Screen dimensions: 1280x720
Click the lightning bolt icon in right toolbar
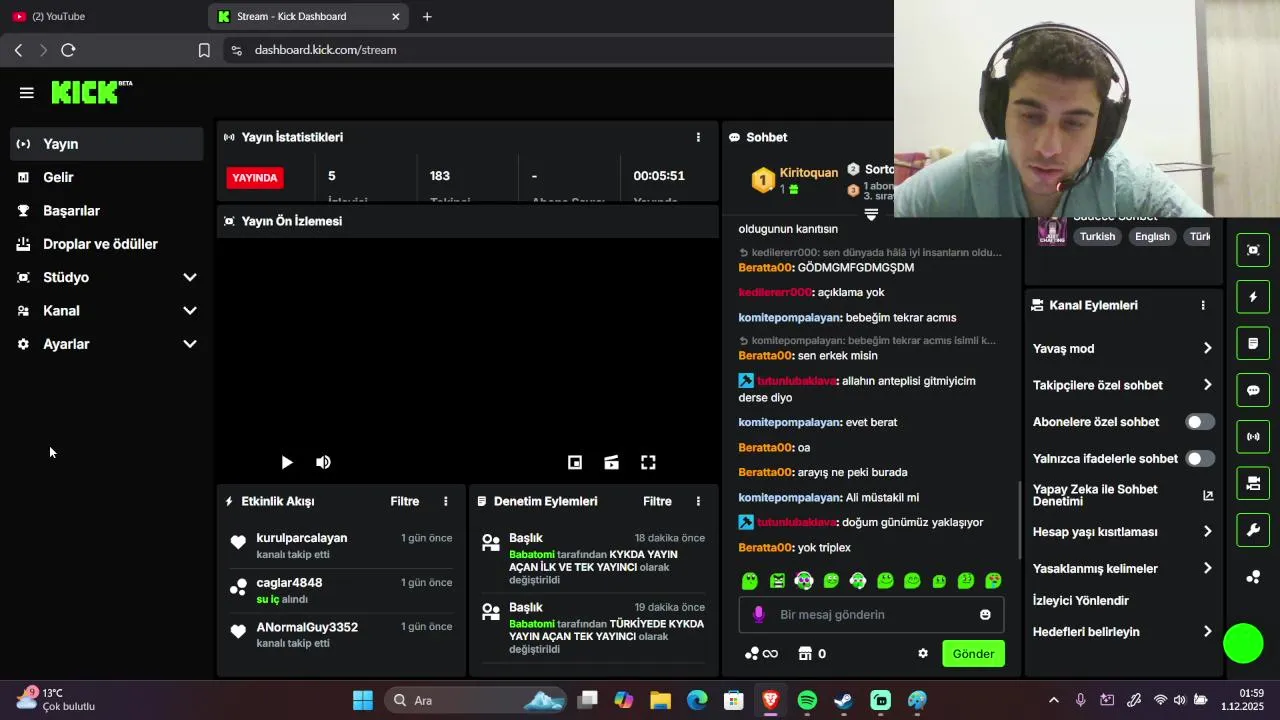pyautogui.click(x=1253, y=297)
